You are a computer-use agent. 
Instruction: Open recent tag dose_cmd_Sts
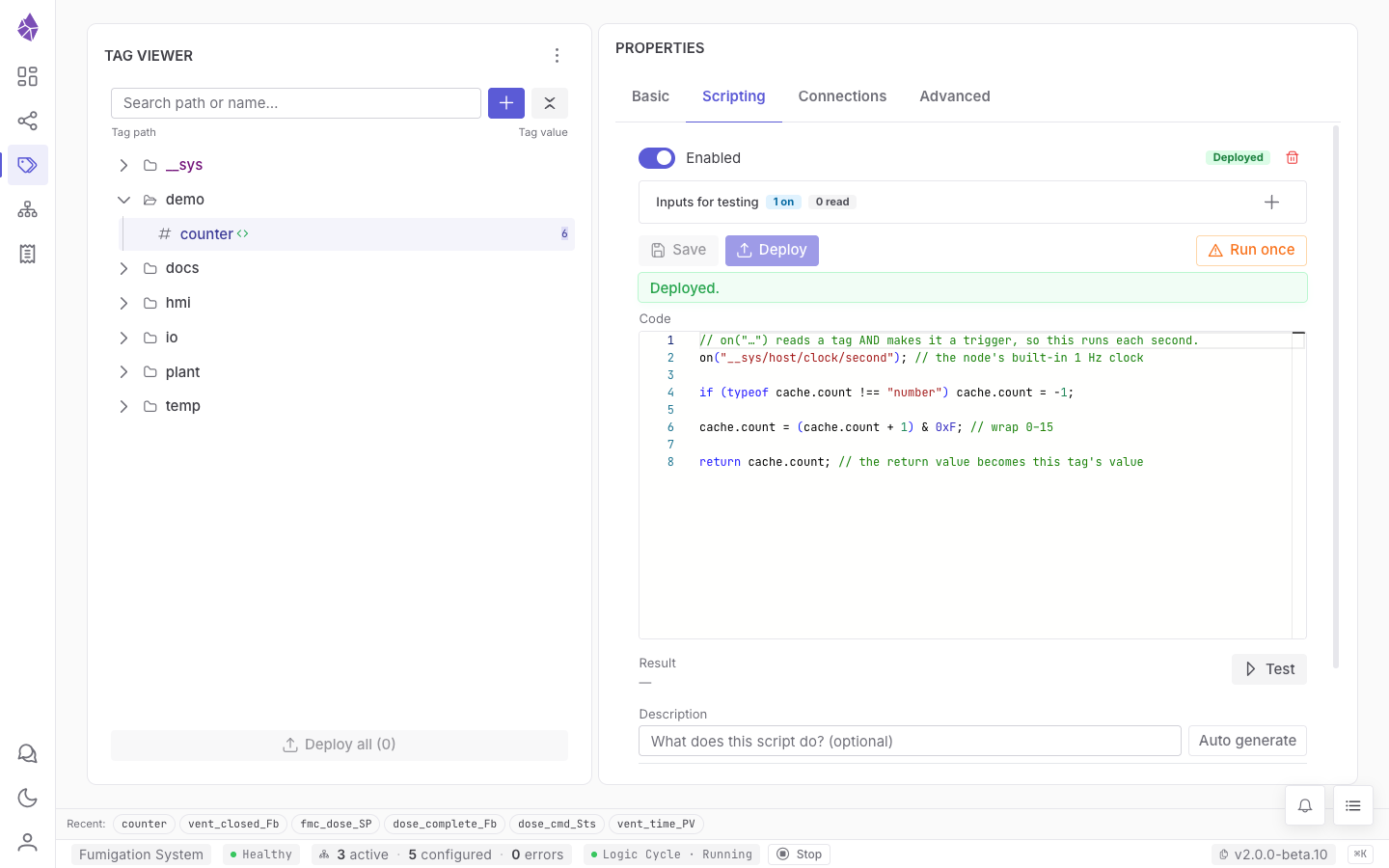pos(557,825)
